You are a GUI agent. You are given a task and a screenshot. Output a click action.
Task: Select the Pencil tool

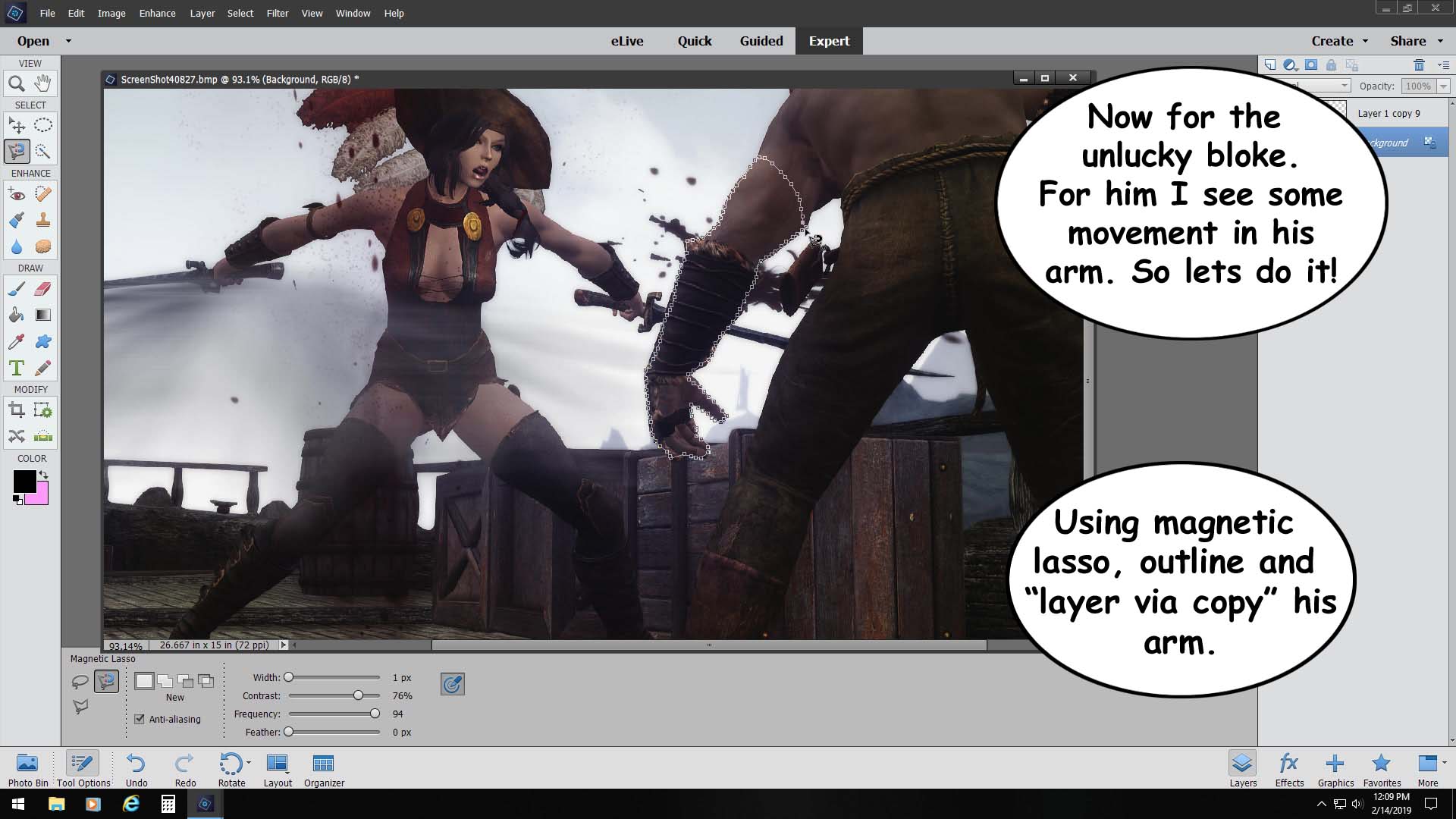43,369
